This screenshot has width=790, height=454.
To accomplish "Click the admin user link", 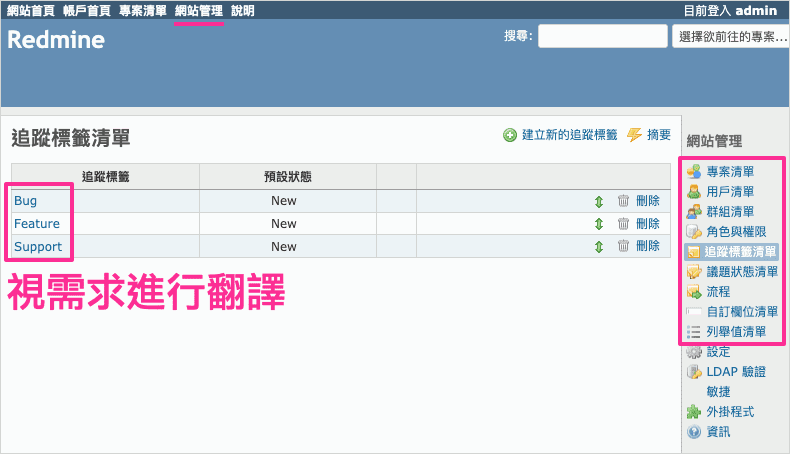I will (756, 11).
